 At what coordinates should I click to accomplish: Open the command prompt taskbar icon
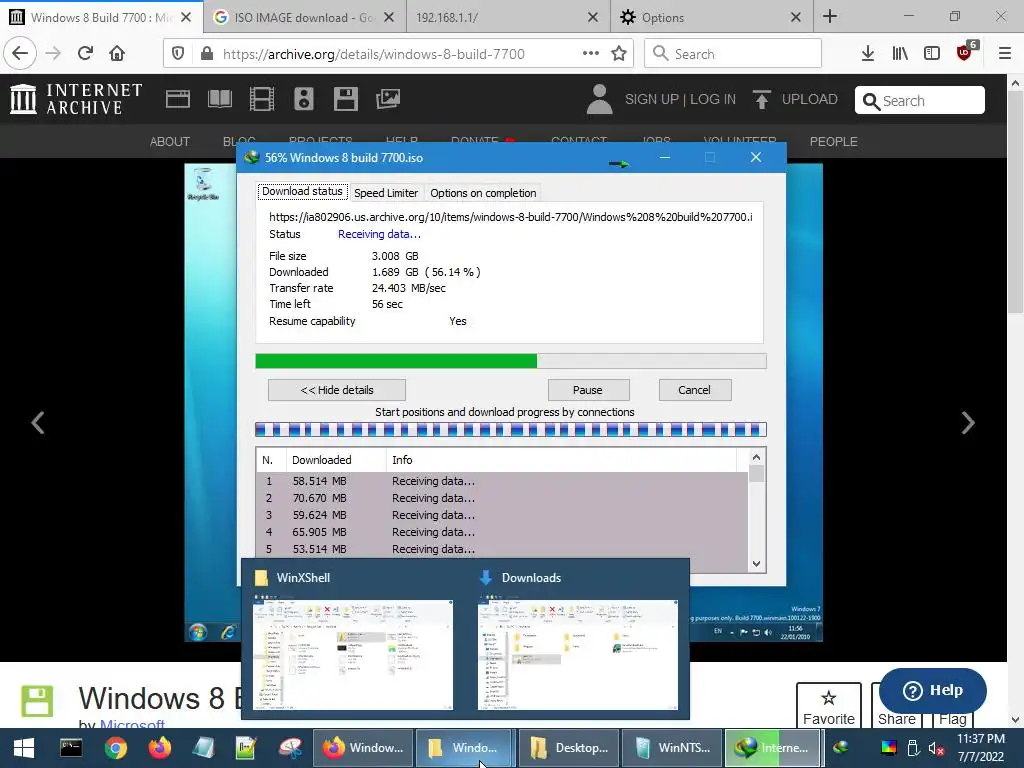pyautogui.click(x=71, y=748)
